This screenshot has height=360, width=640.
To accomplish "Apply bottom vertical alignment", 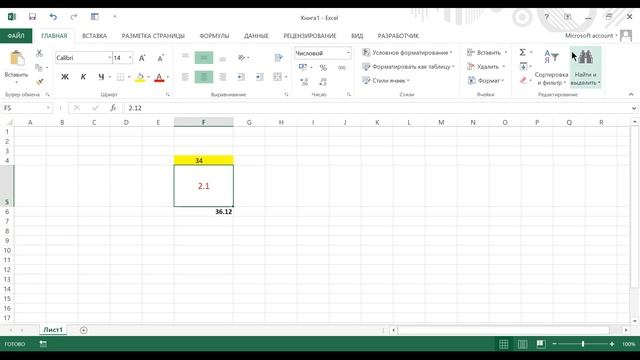I will point(222,58).
